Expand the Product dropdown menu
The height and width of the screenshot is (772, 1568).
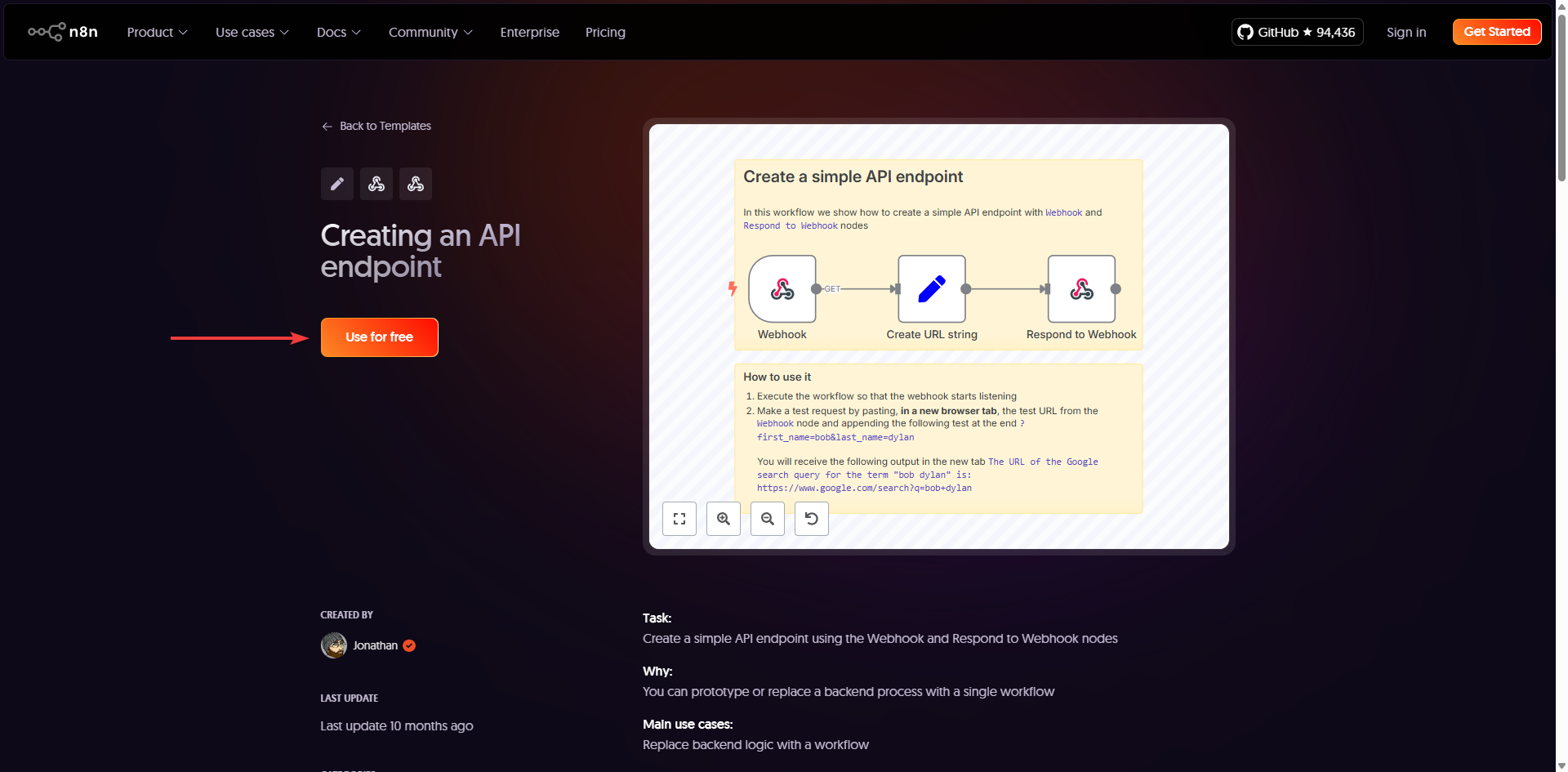(x=158, y=32)
